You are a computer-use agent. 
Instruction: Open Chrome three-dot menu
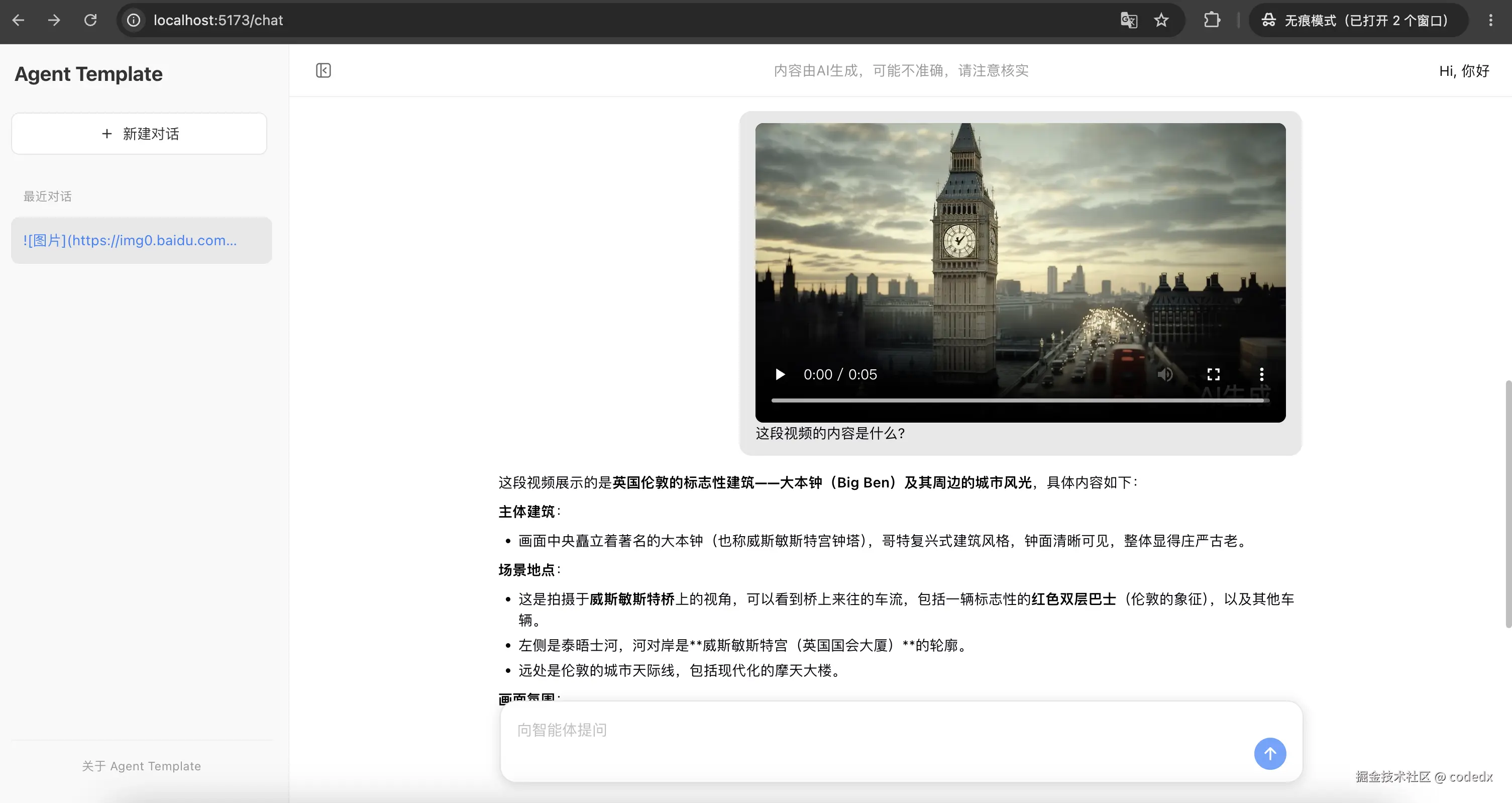click(1490, 21)
